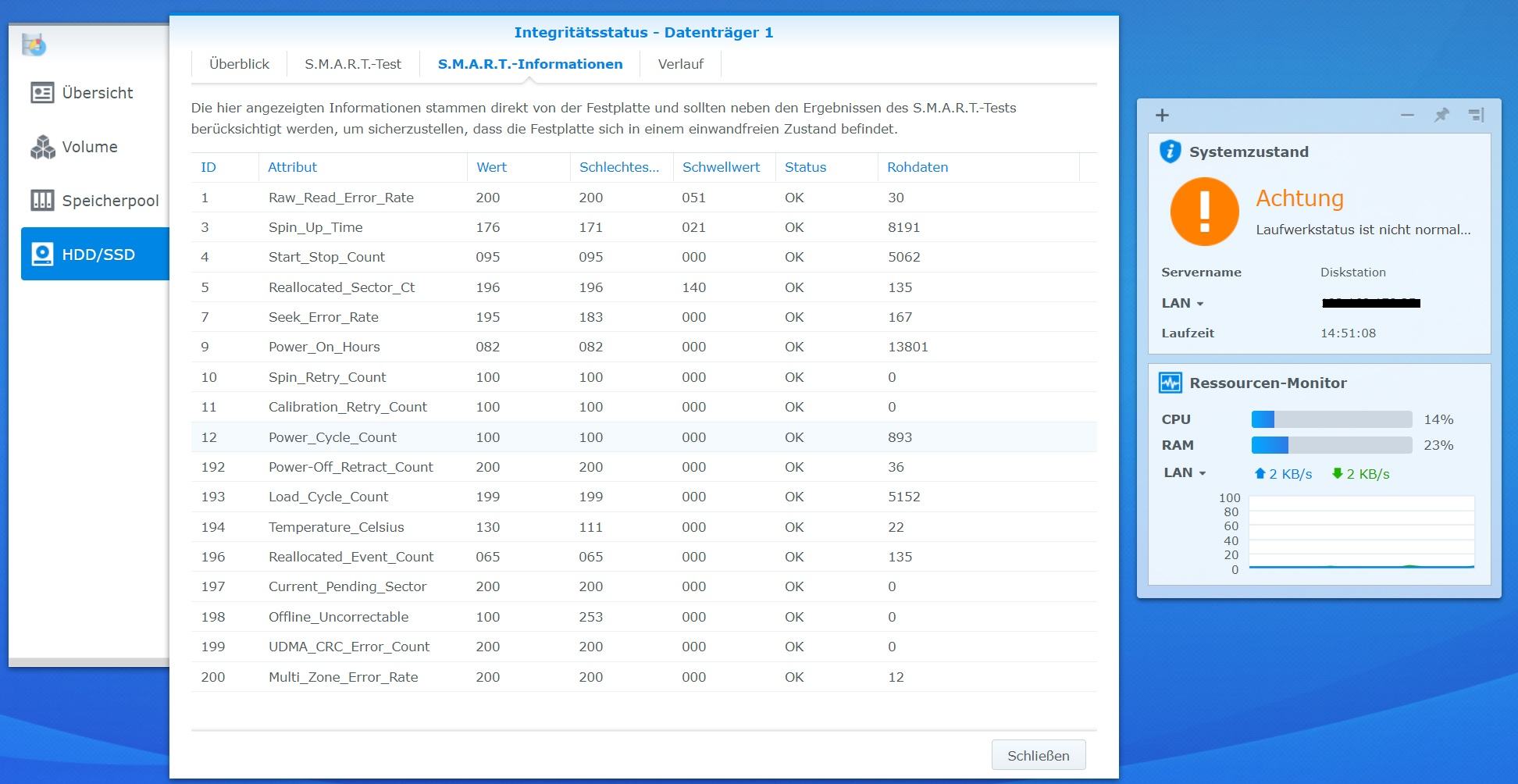The height and width of the screenshot is (784, 1518).
Task: Select the HDD/SSD drive icon
Action: (x=42, y=255)
